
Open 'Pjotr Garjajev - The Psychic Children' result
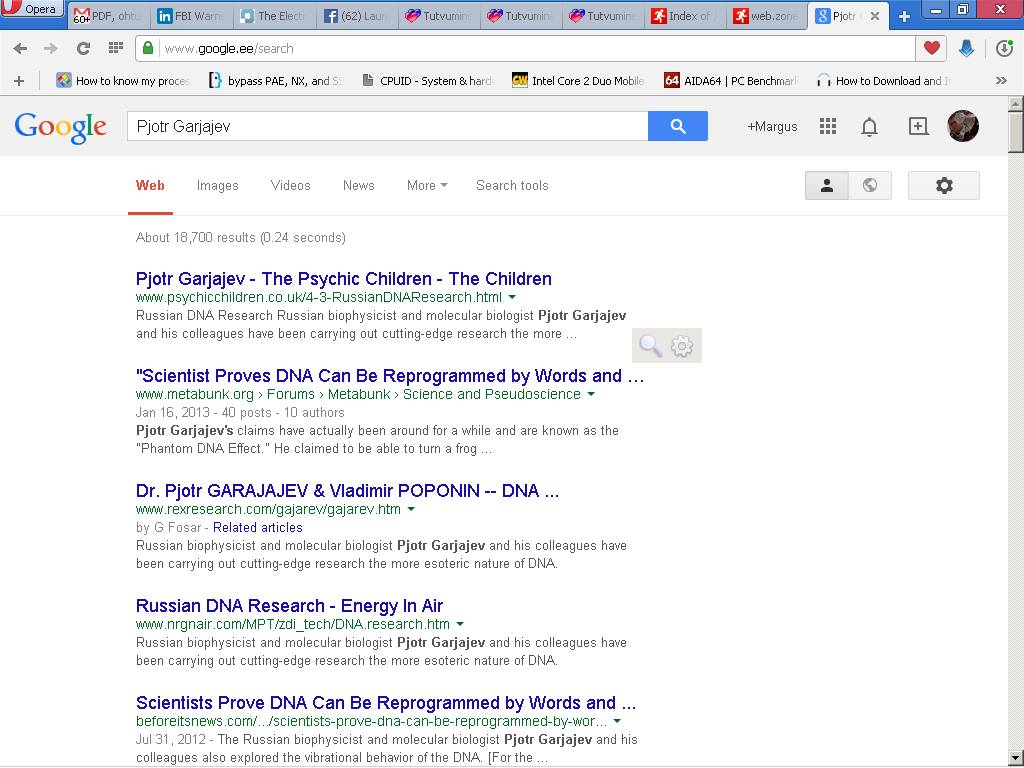[344, 279]
